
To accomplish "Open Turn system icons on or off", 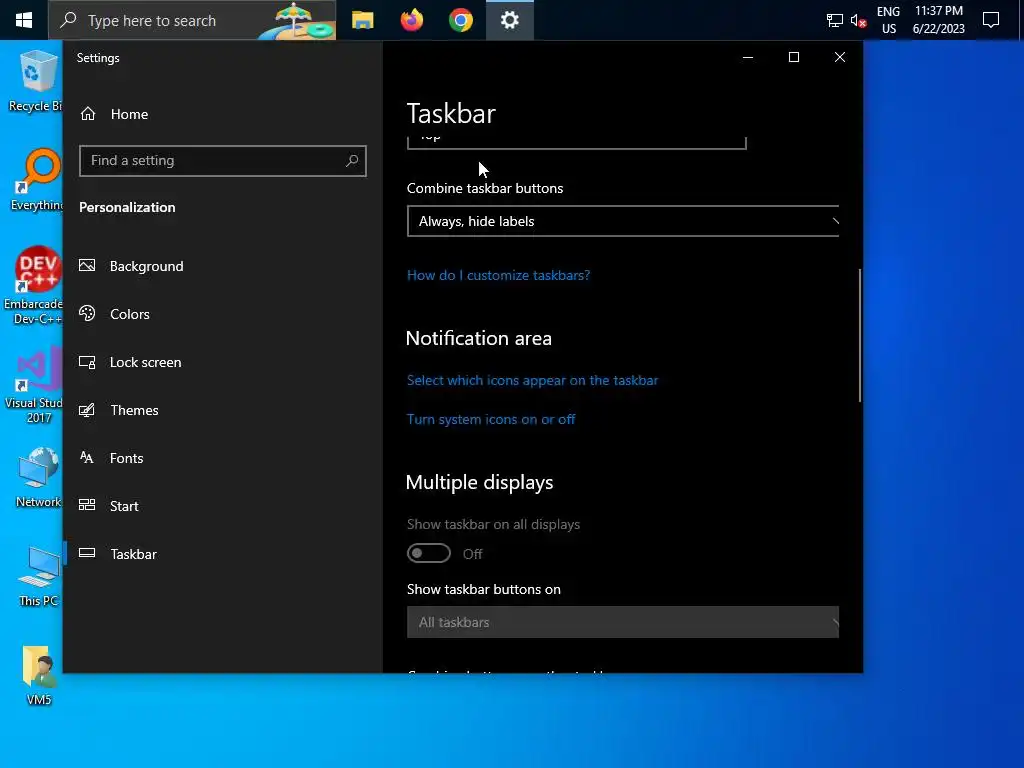I will pos(491,419).
